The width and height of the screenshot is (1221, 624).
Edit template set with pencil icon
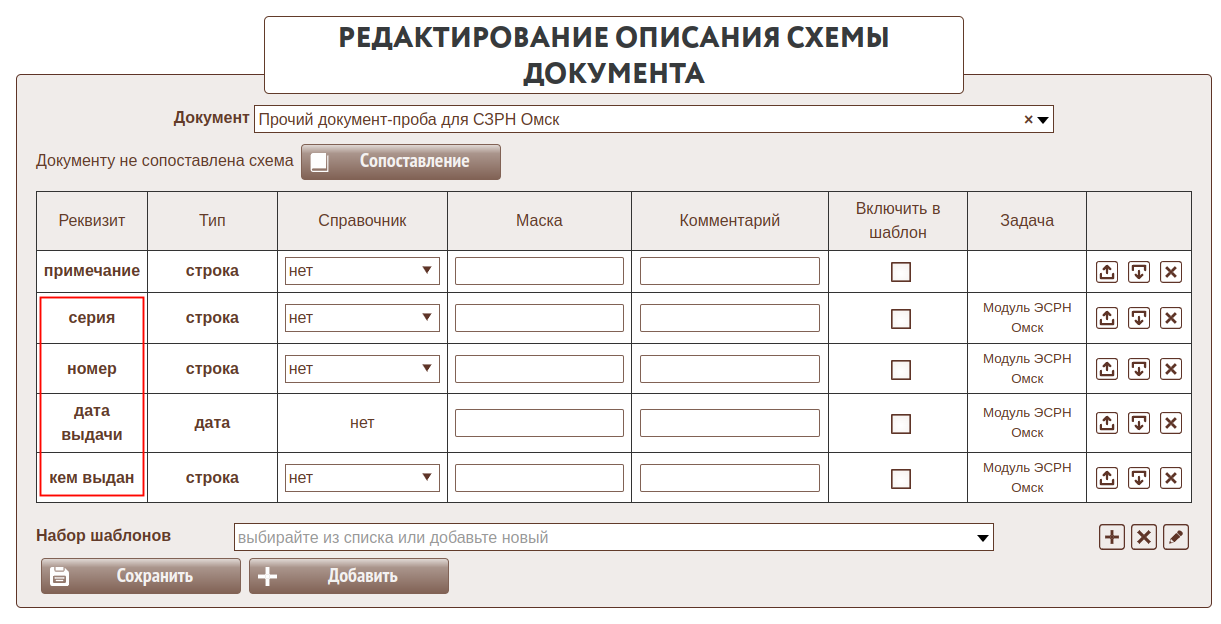pos(1176,537)
